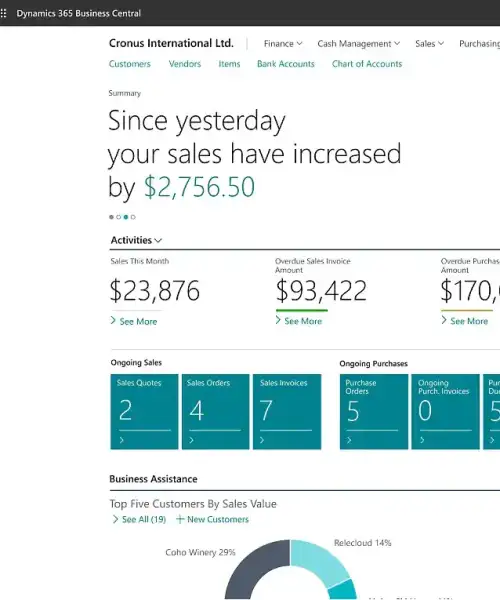
Task: Go to Vendors list
Action: pyautogui.click(x=185, y=64)
